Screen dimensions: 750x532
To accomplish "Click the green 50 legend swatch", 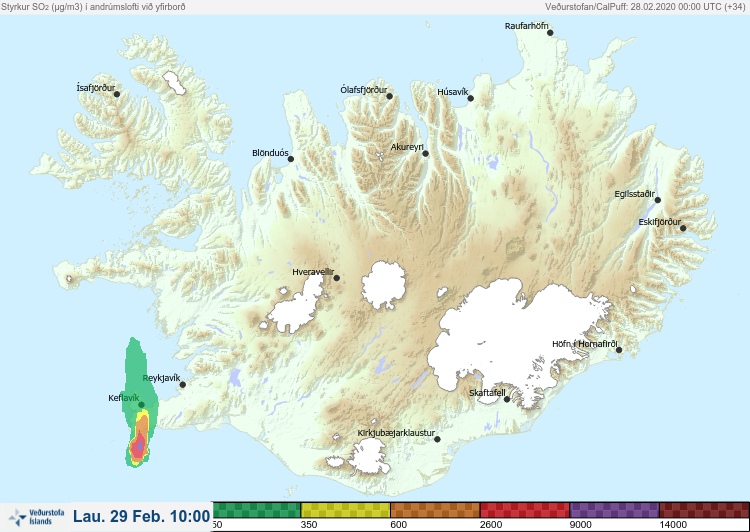I will coord(256,510).
